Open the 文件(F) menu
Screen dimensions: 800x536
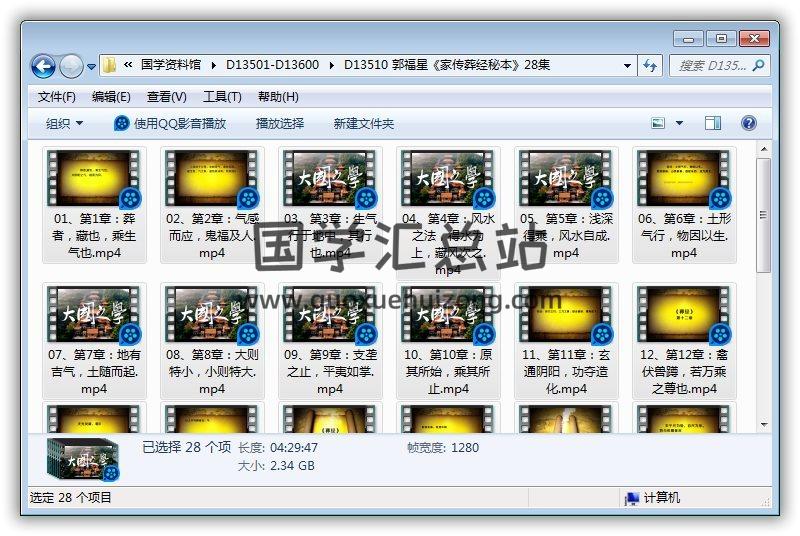pos(56,97)
